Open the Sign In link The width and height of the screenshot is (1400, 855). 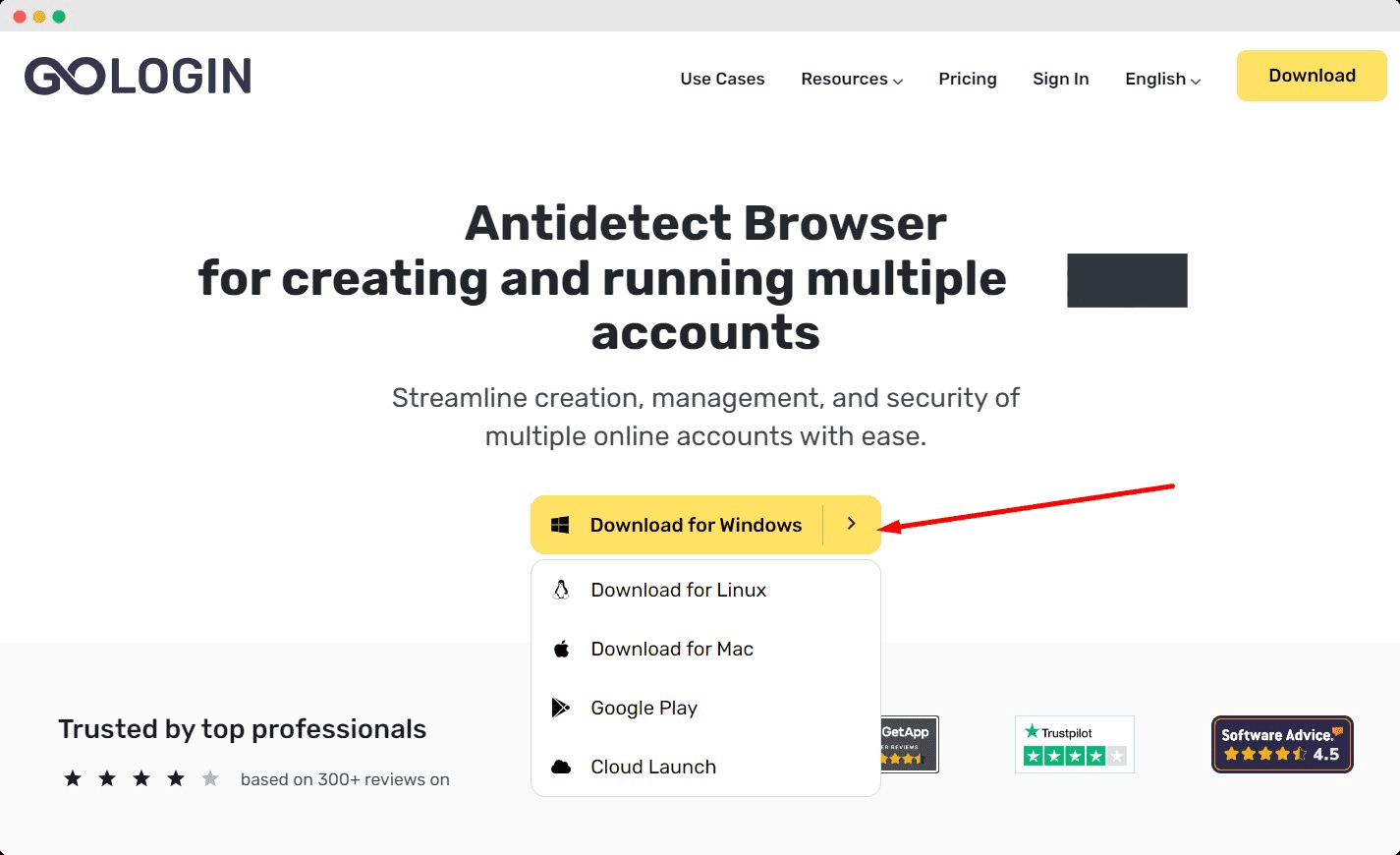coord(1061,79)
